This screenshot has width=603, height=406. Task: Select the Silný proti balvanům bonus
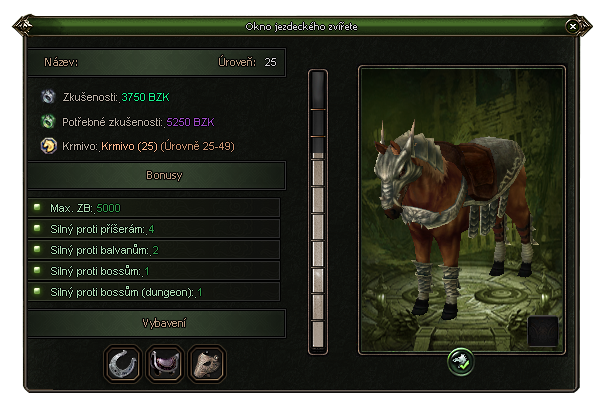pos(154,250)
